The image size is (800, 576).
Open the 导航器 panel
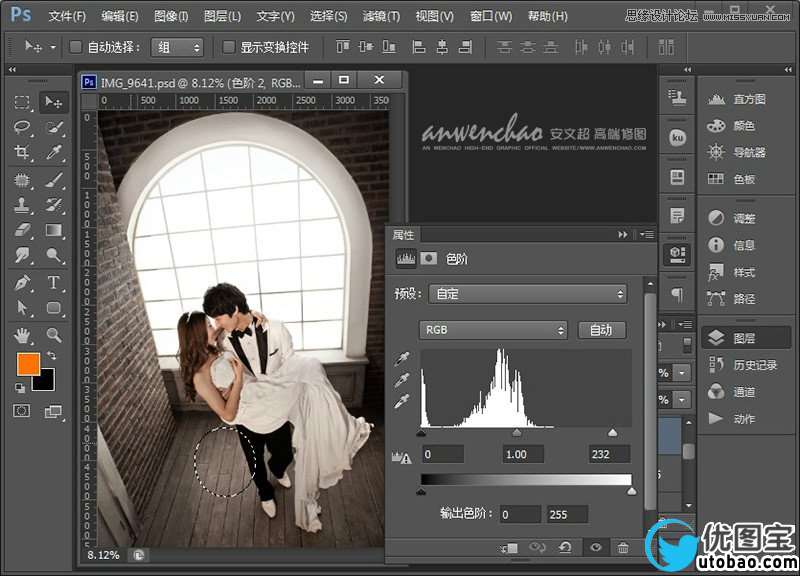736,152
